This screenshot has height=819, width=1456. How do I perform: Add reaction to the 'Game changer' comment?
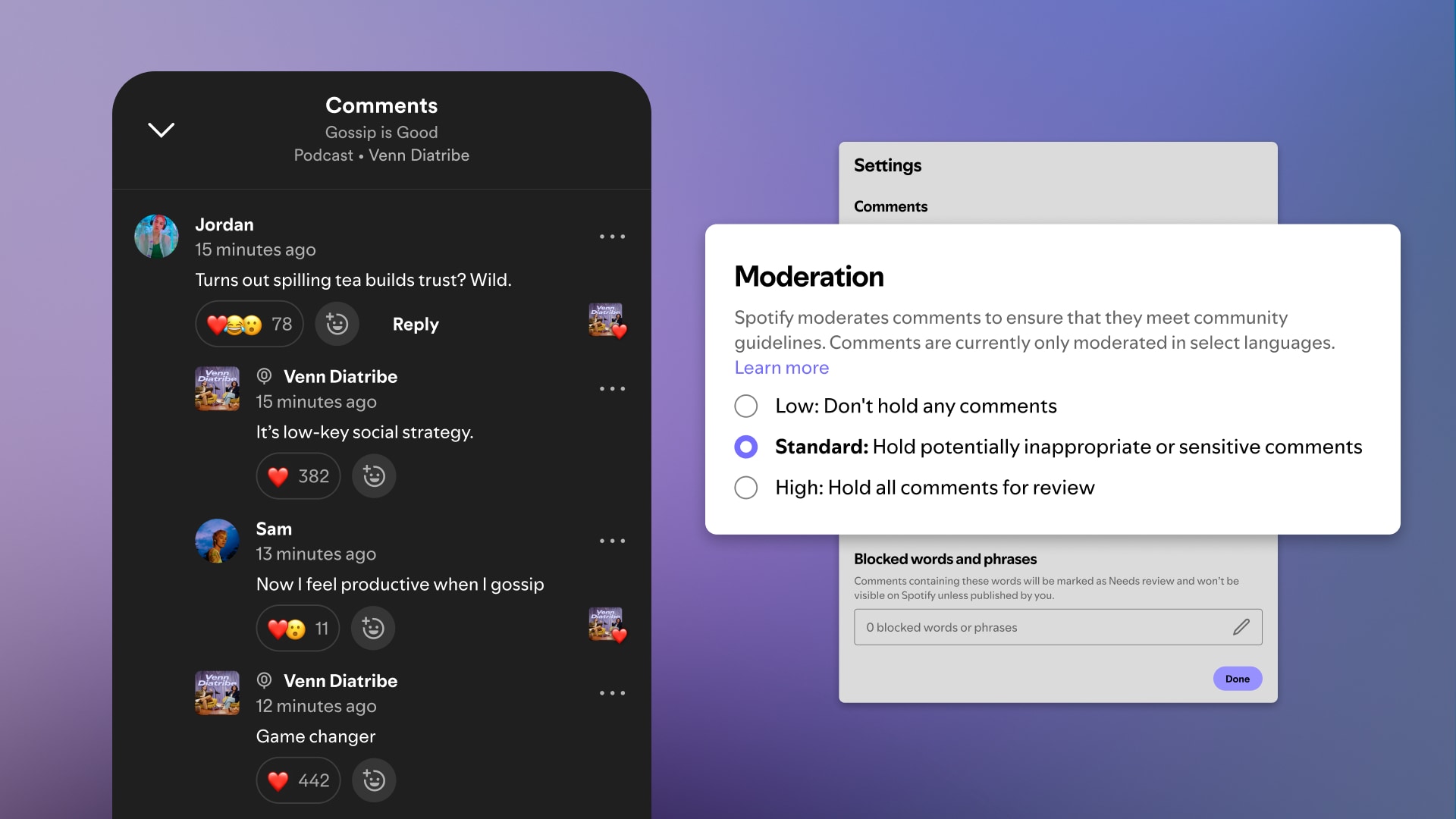(x=374, y=780)
